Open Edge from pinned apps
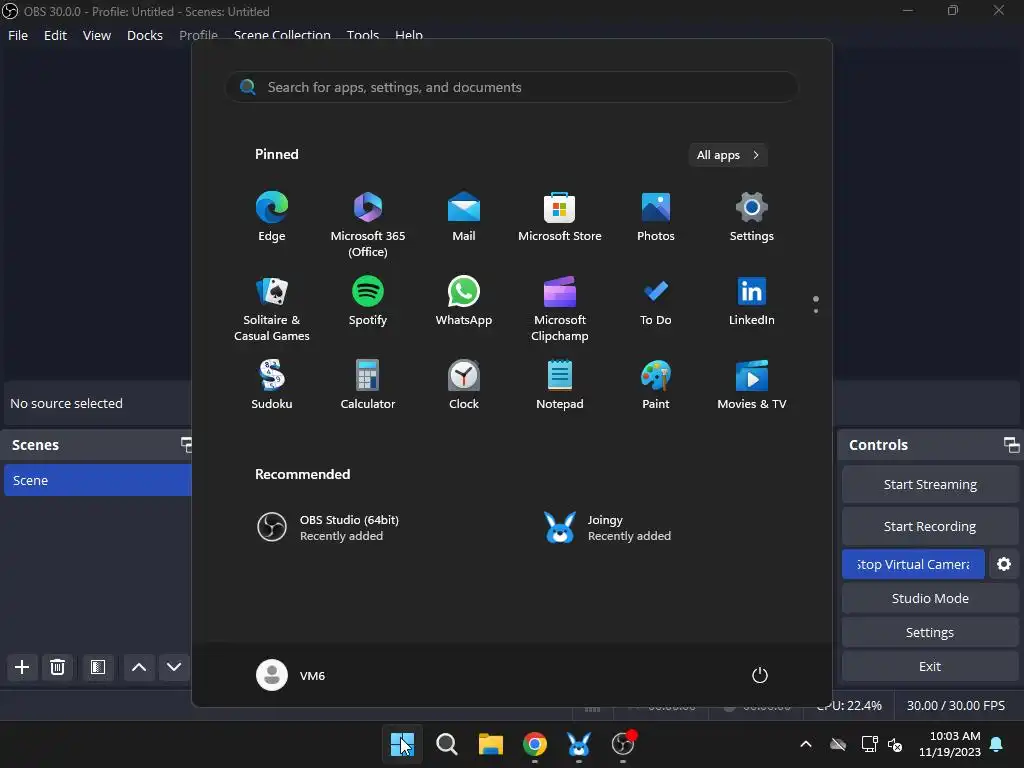This screenshot has width=1024, height=768. click(272, 218)
